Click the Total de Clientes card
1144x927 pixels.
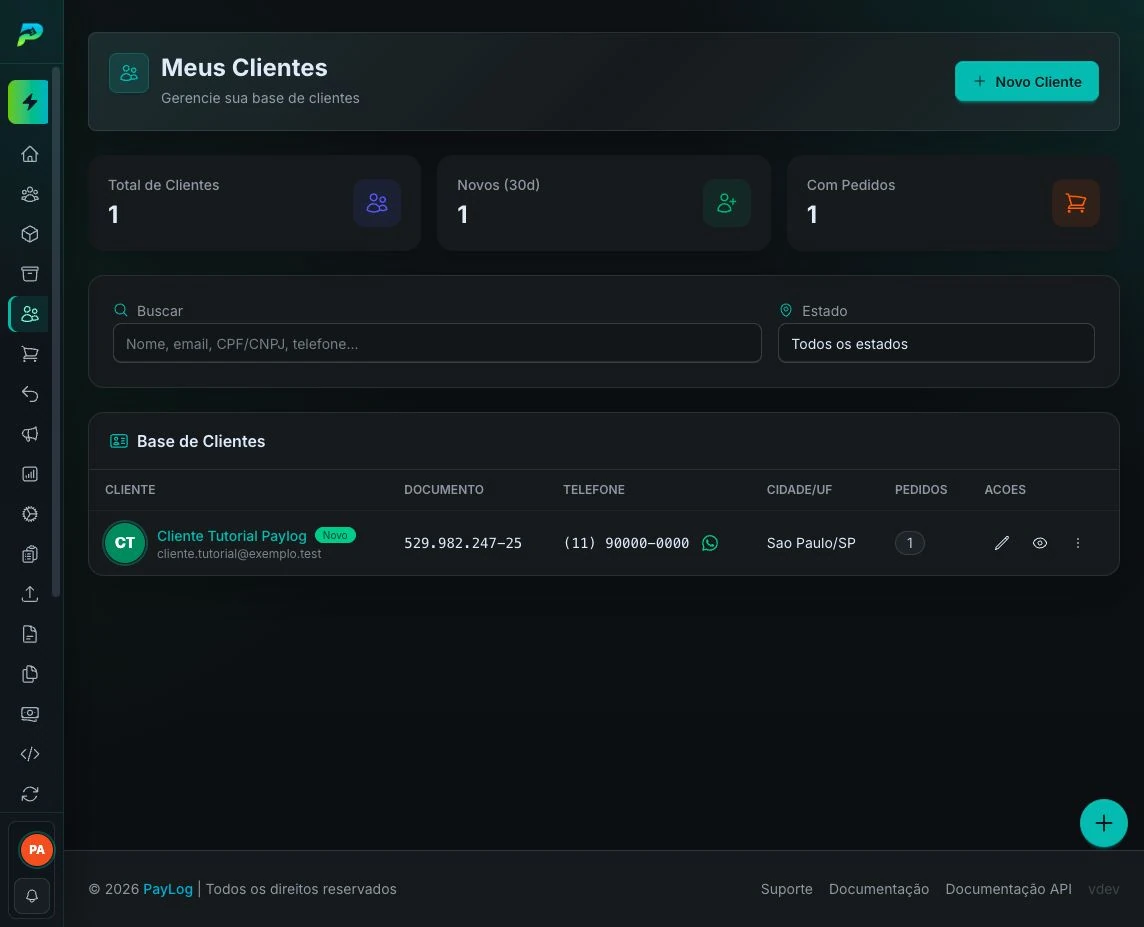[255, 203]
